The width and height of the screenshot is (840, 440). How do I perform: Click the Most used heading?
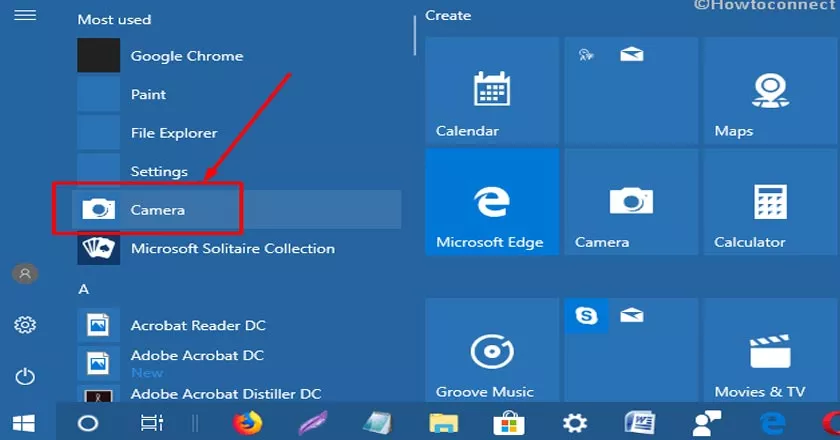point(114,20)
